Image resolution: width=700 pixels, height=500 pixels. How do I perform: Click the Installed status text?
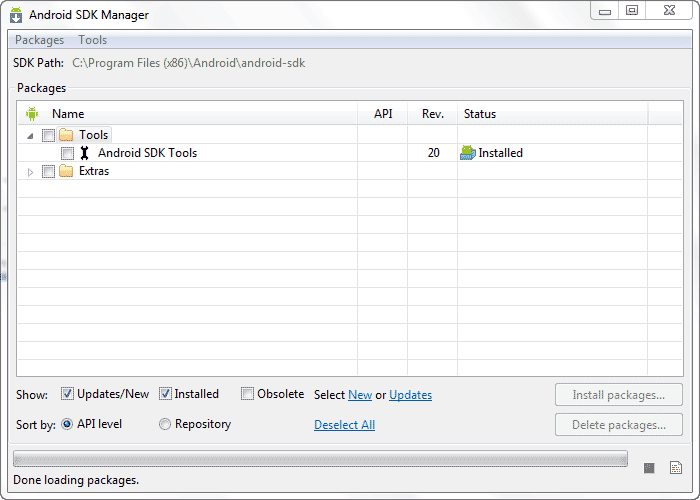click(500, 153)
